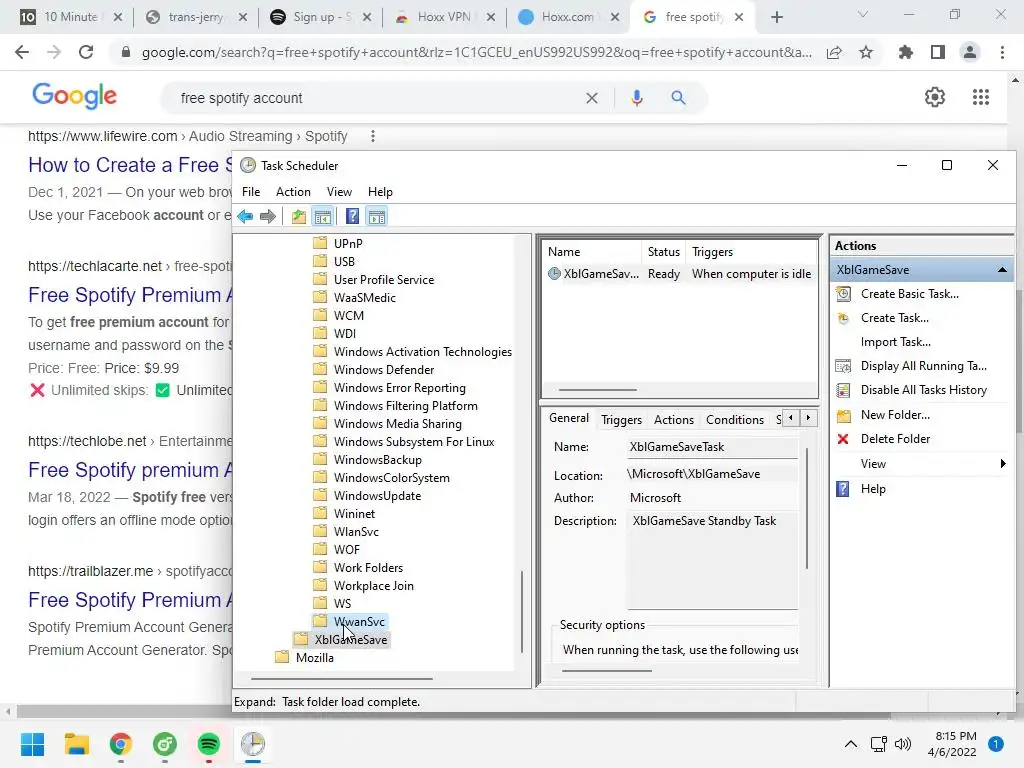Click the clock icon beside XblGameSave task row

(554, 274)
